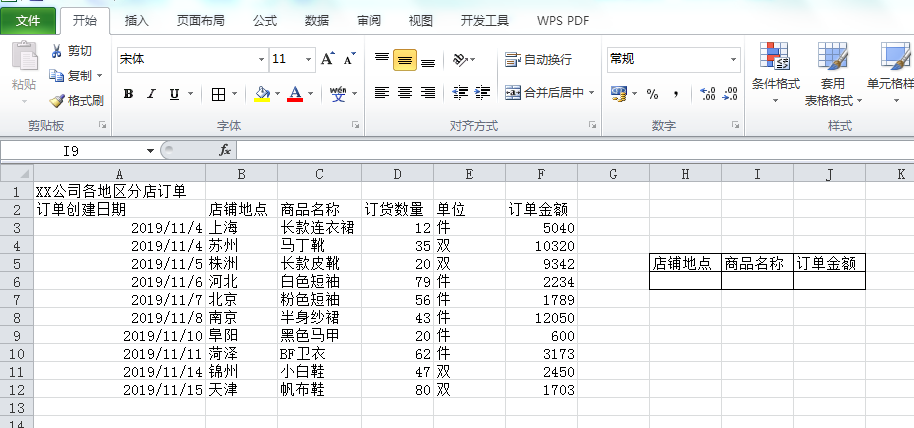
Task: Select cell containing 长款连衣裙
Action: click(x=319, y=227)
